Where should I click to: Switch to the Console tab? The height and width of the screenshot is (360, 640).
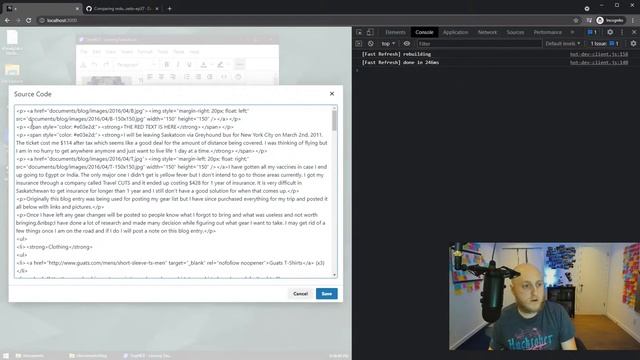(424, 32)
